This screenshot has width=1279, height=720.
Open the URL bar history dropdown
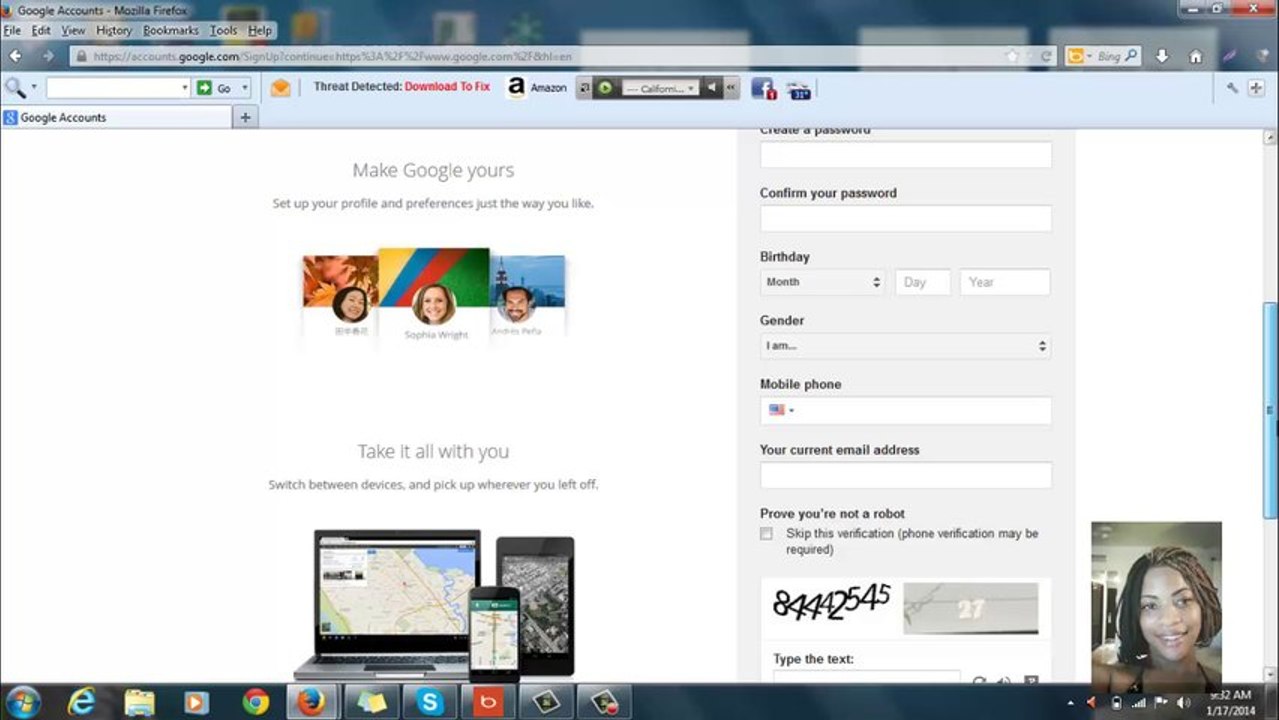pyautogui.click(x=1029, y=57)
